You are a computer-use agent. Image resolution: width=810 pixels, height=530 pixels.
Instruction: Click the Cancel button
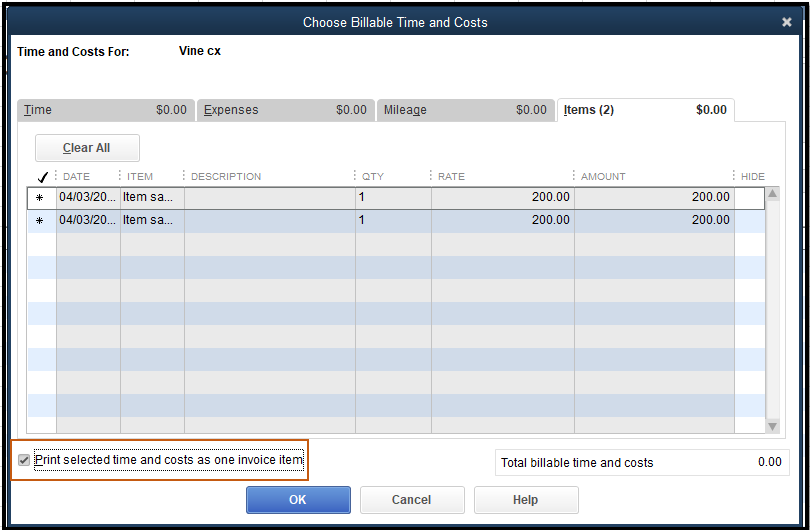[x=412, y=500]
